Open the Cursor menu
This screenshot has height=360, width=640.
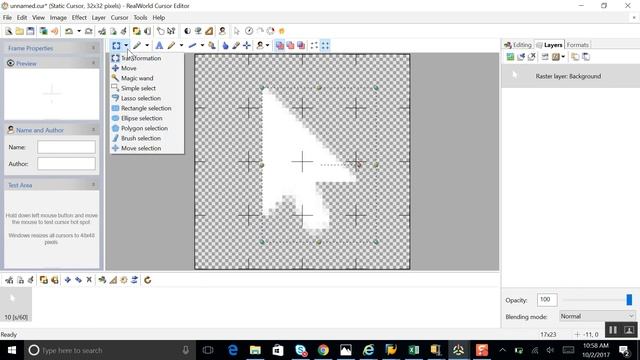click(x=119, y=18)
